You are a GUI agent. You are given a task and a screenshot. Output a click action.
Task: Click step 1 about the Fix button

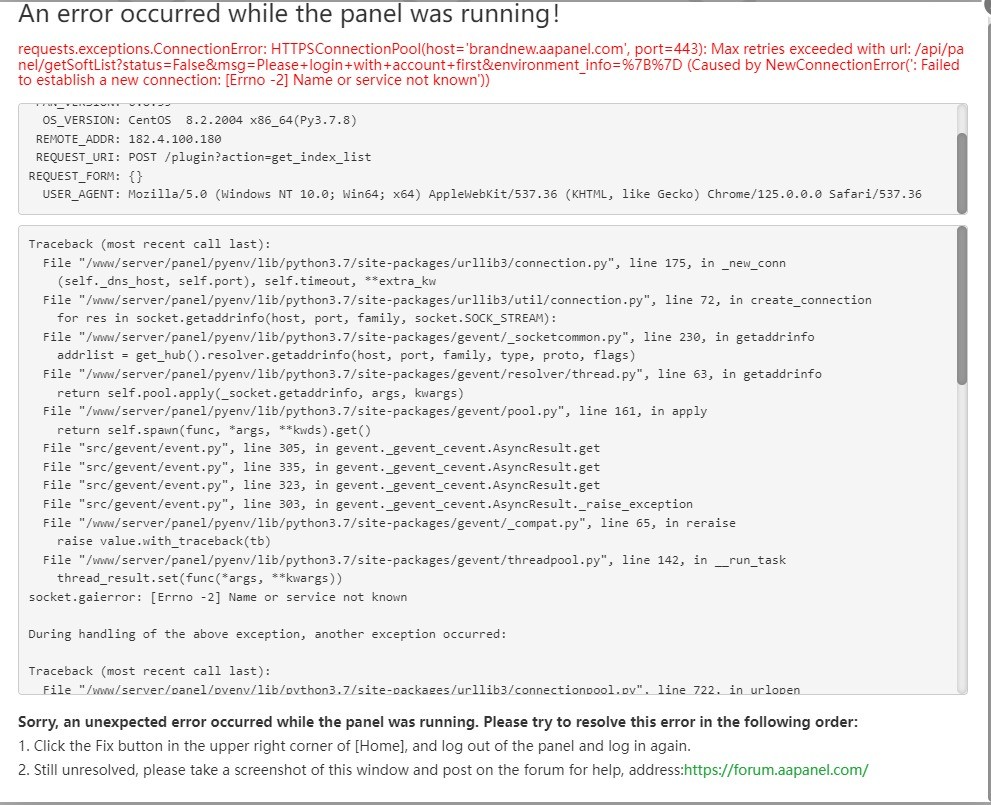point(354,746)
